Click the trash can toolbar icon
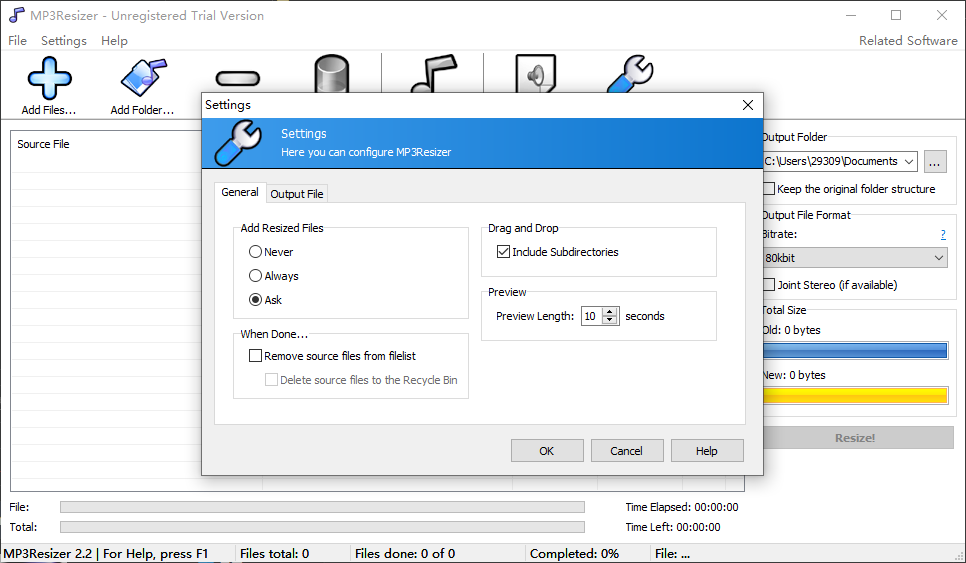 (331, 74)
